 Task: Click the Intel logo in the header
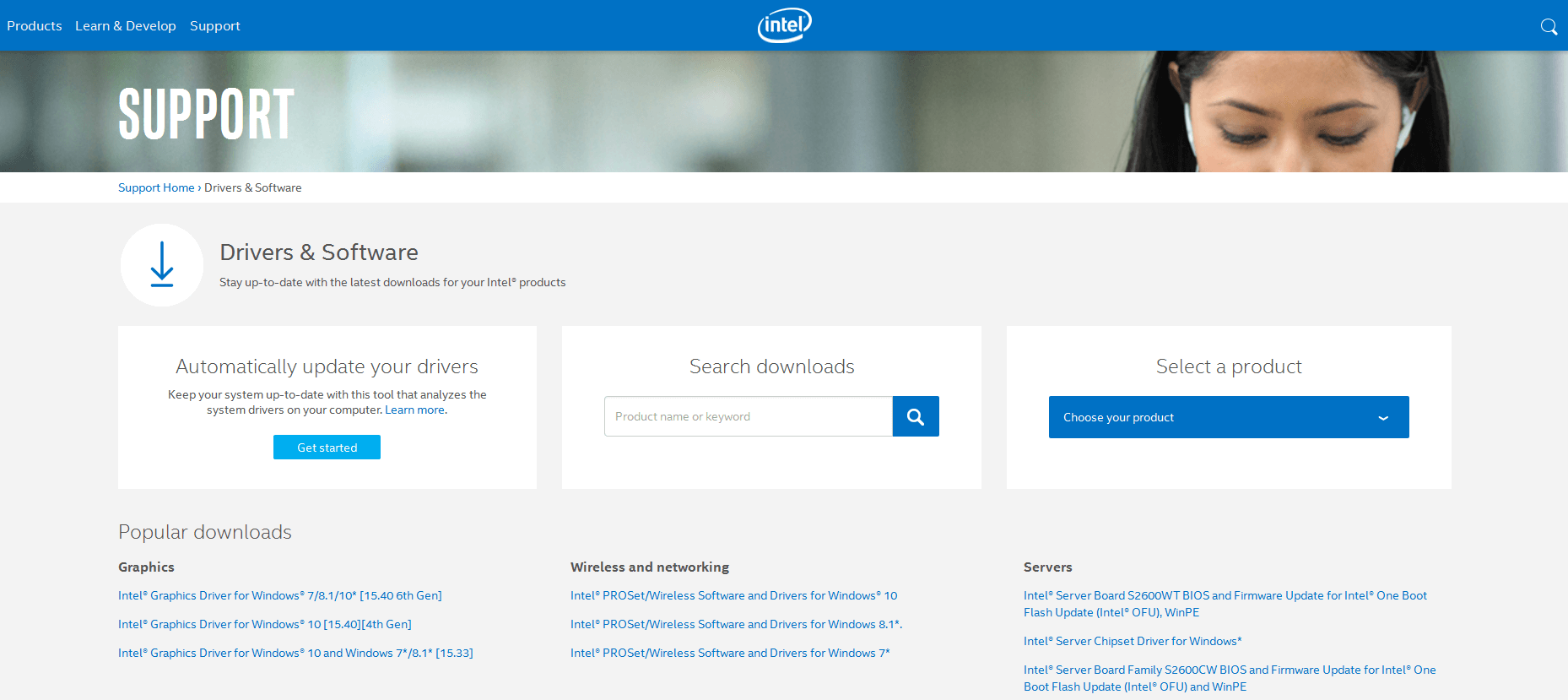coord(784,25)
